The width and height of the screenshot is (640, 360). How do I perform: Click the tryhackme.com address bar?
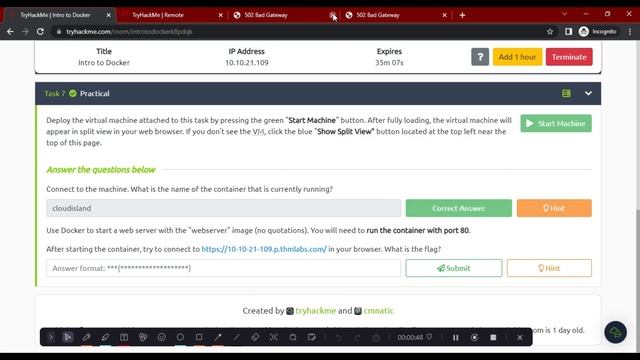click(298, 31)
